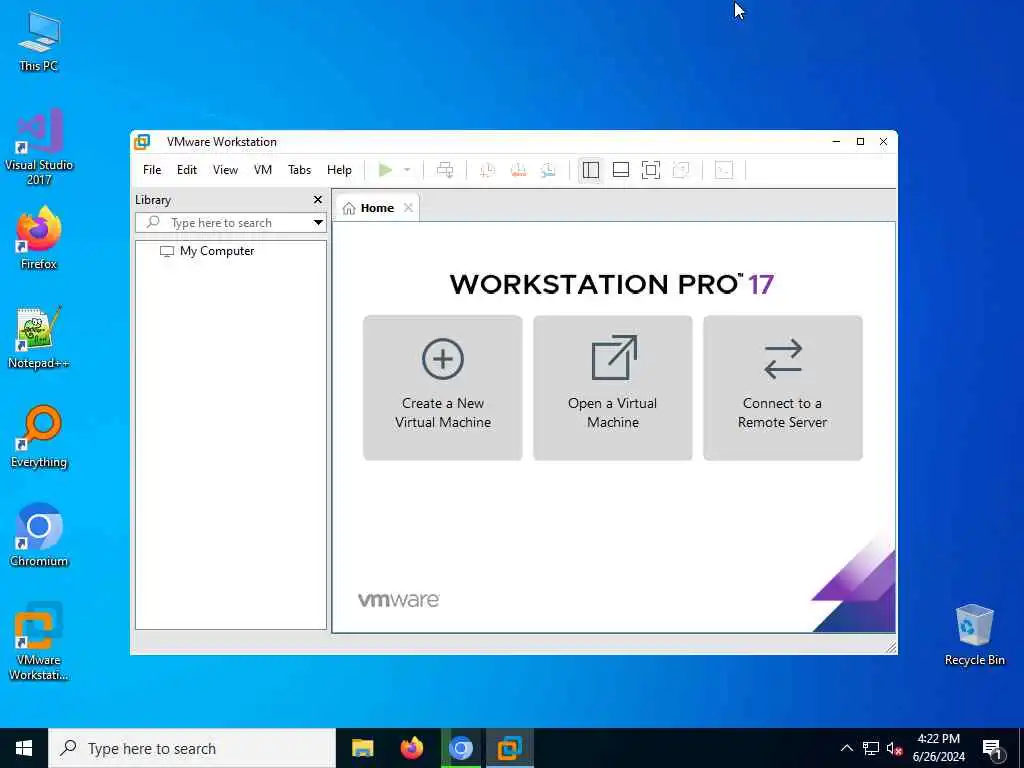Click the console view toolbar icon
The width and height of the screenshot is (1024, 768).
coord(724,170)
